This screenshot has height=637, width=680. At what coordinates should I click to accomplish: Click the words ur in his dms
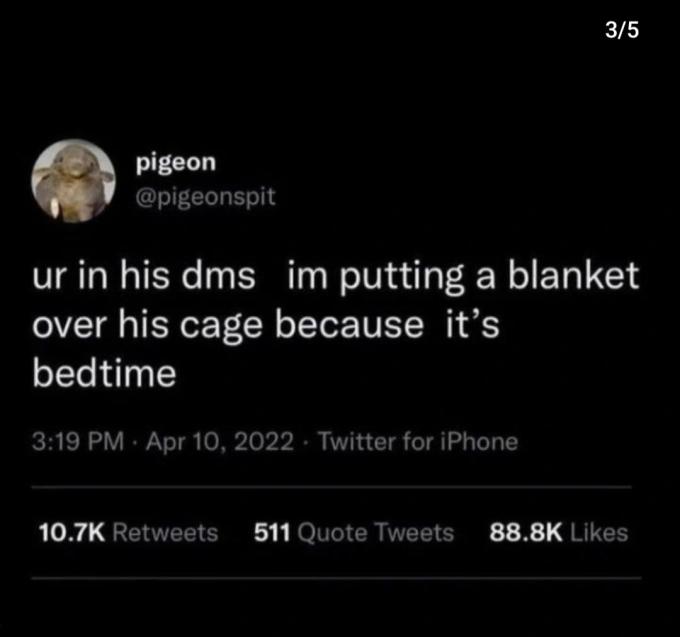pos(144,276)
